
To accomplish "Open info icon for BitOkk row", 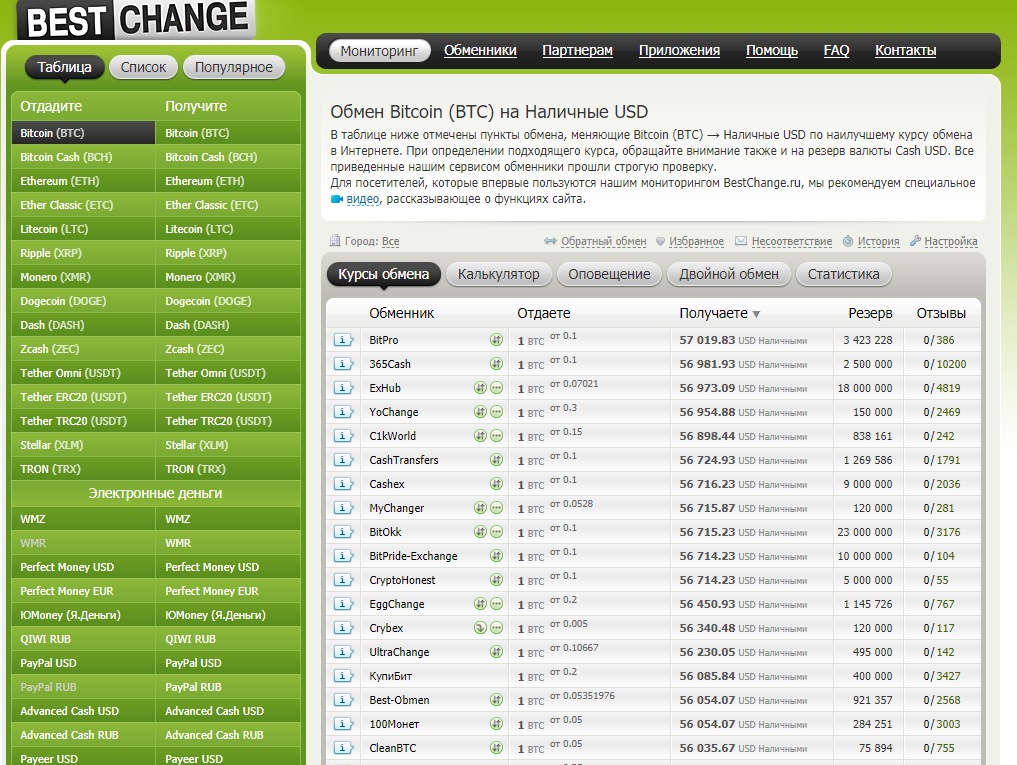I will [x=343, y=532].
